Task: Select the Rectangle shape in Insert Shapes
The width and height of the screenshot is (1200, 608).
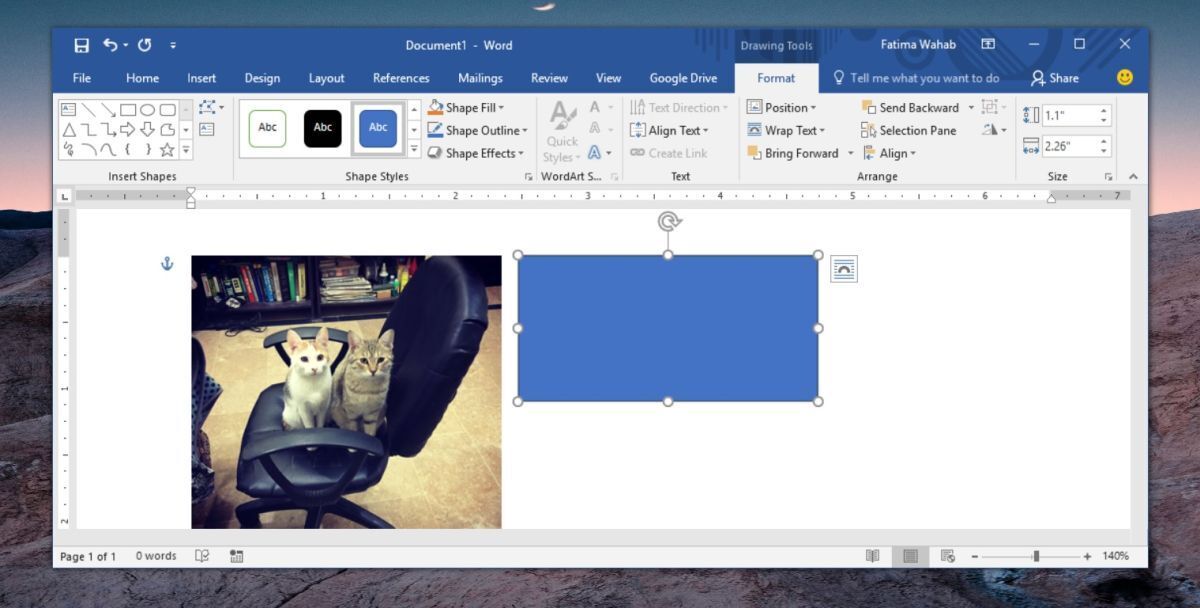Action: tap(128, 108)
